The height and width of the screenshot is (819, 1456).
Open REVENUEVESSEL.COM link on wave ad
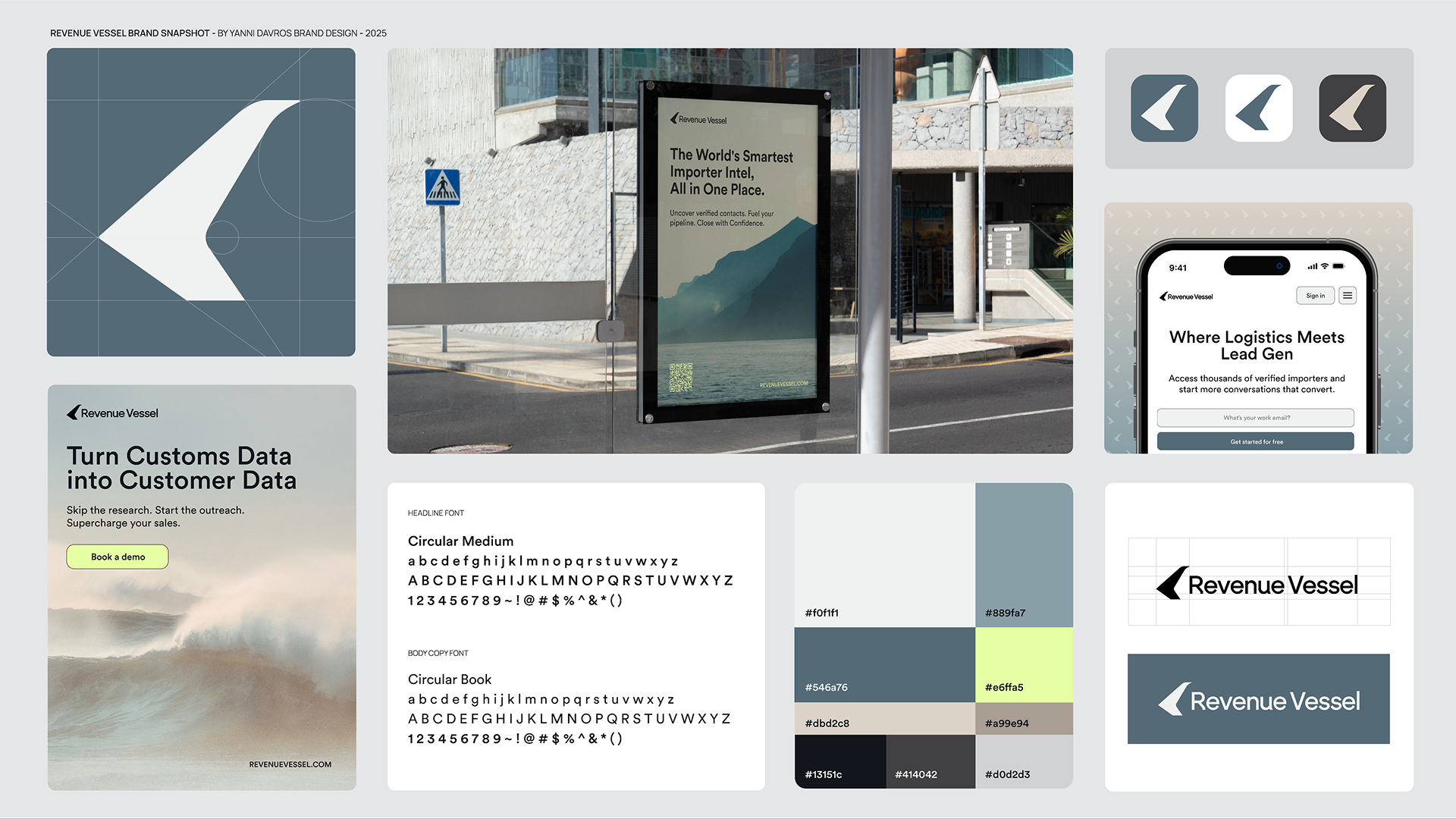tap(290, 764)
